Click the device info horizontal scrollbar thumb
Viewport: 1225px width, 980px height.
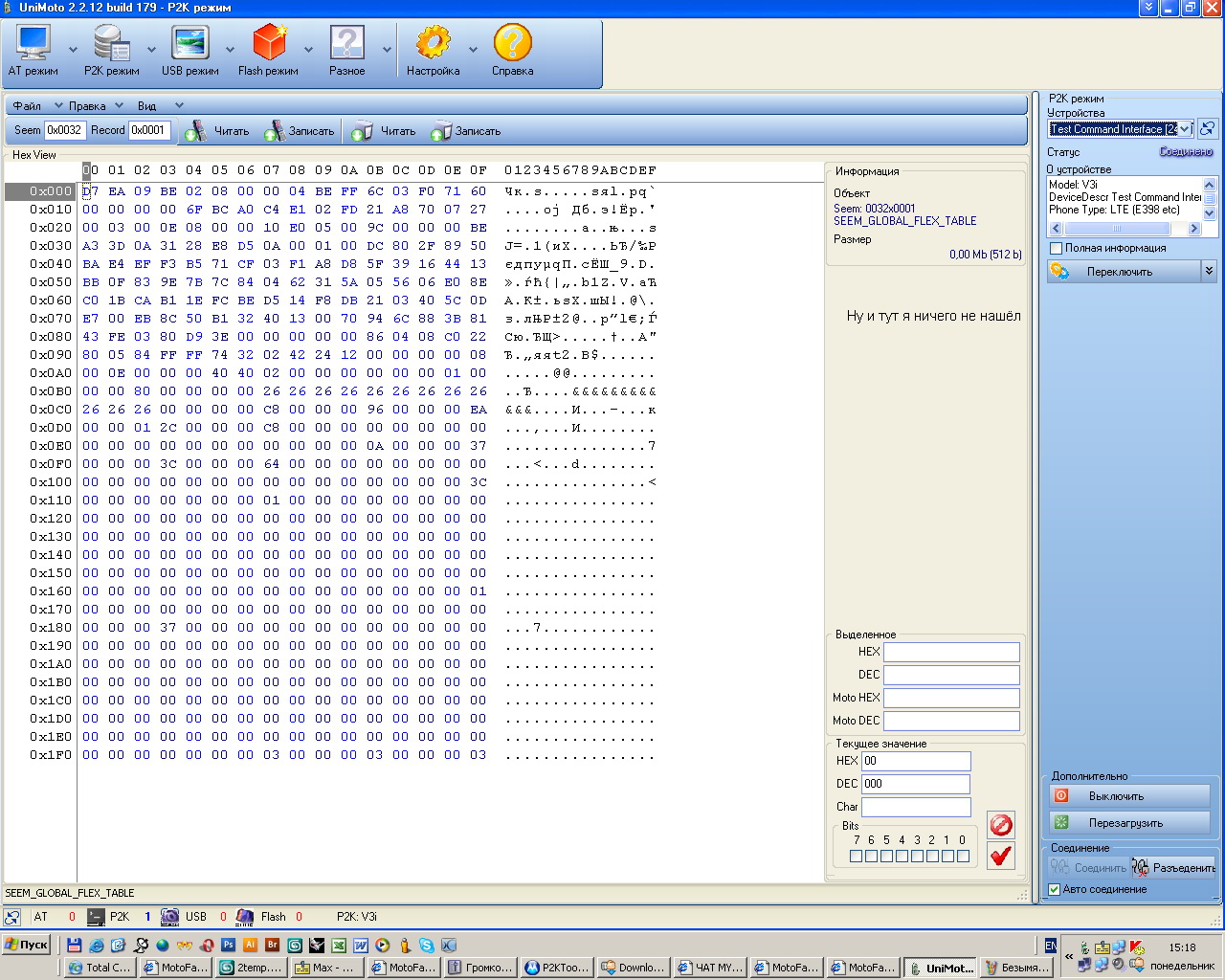click(1117, 229)
